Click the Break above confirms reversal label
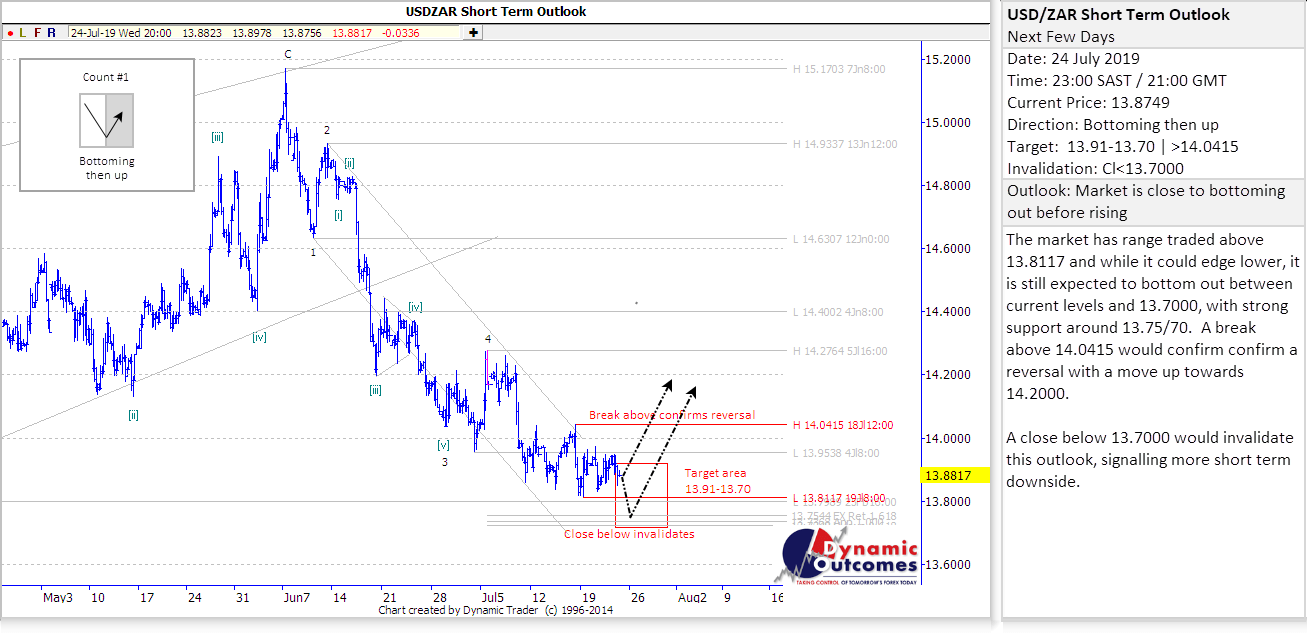1307x633 pixels. click(671, 415)
